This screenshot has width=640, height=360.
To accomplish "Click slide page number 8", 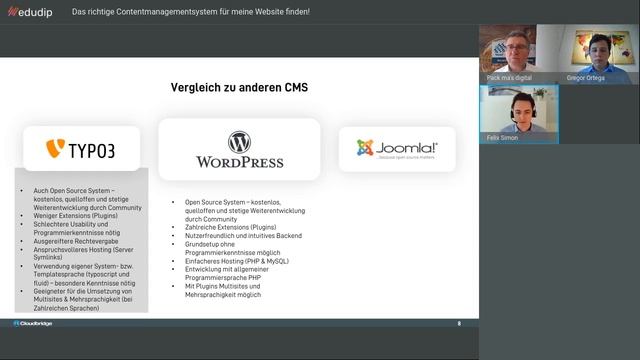I will tap(459, 324).
